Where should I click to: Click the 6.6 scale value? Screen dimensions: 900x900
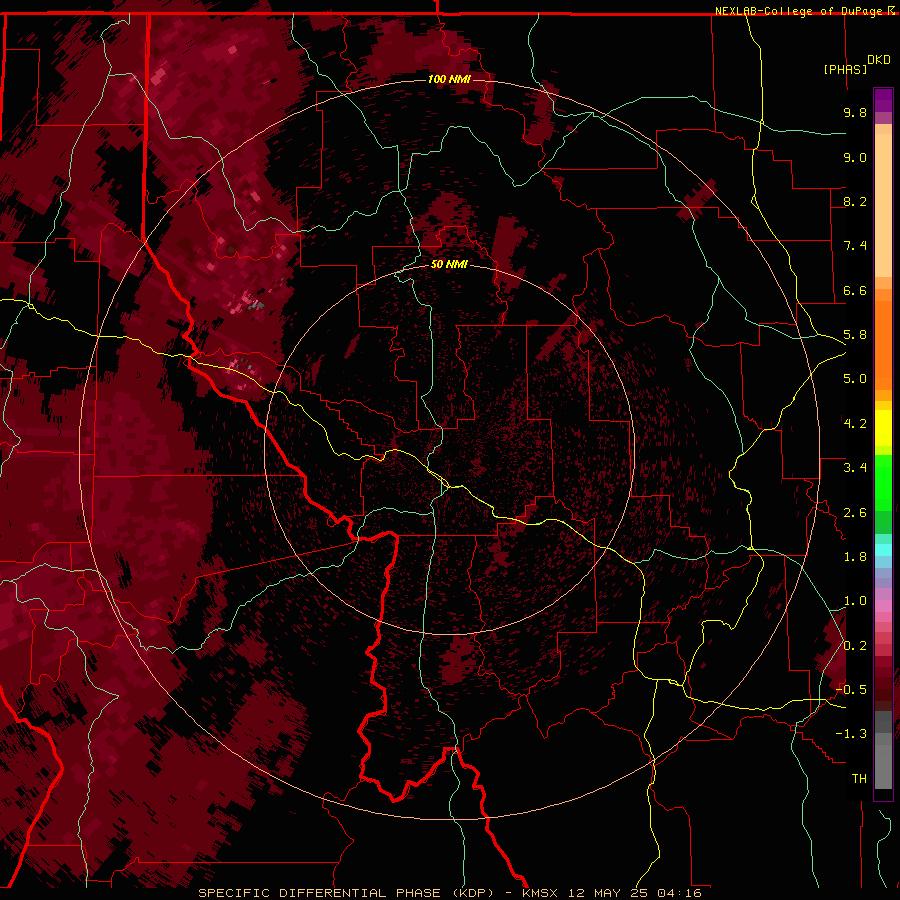[x=855, y=290]
